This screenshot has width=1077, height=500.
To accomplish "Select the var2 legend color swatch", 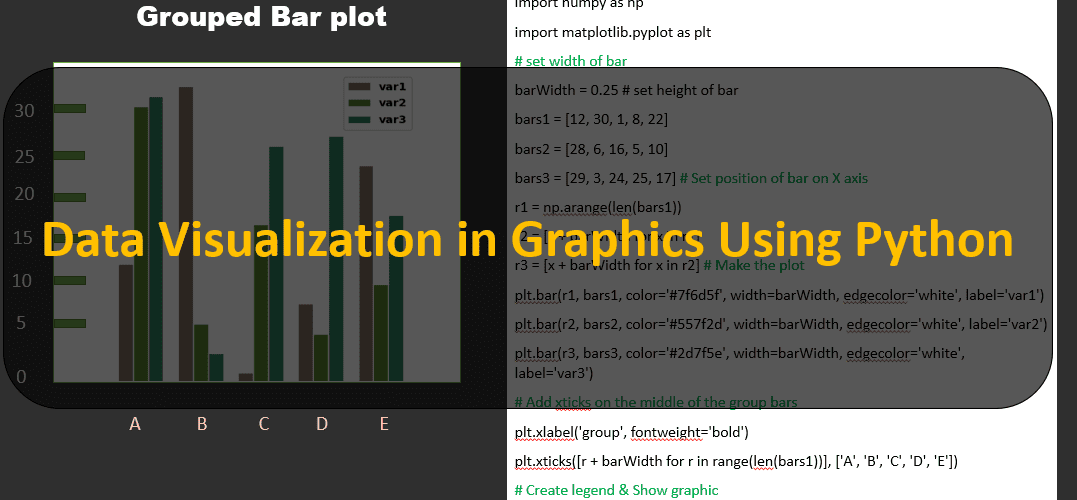I will 359,103.
